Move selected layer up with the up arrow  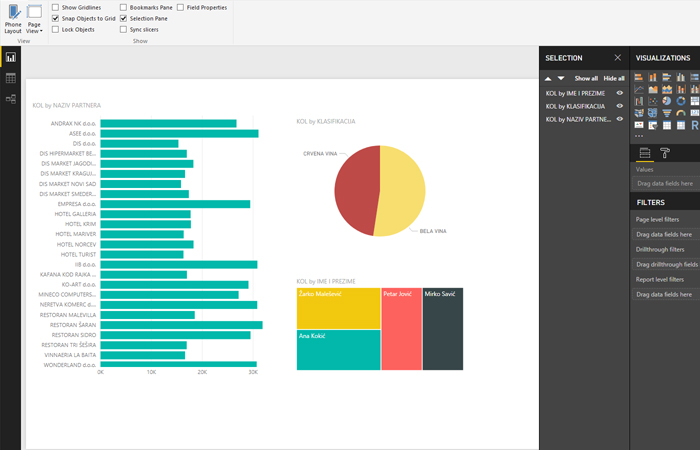point(547,78)
